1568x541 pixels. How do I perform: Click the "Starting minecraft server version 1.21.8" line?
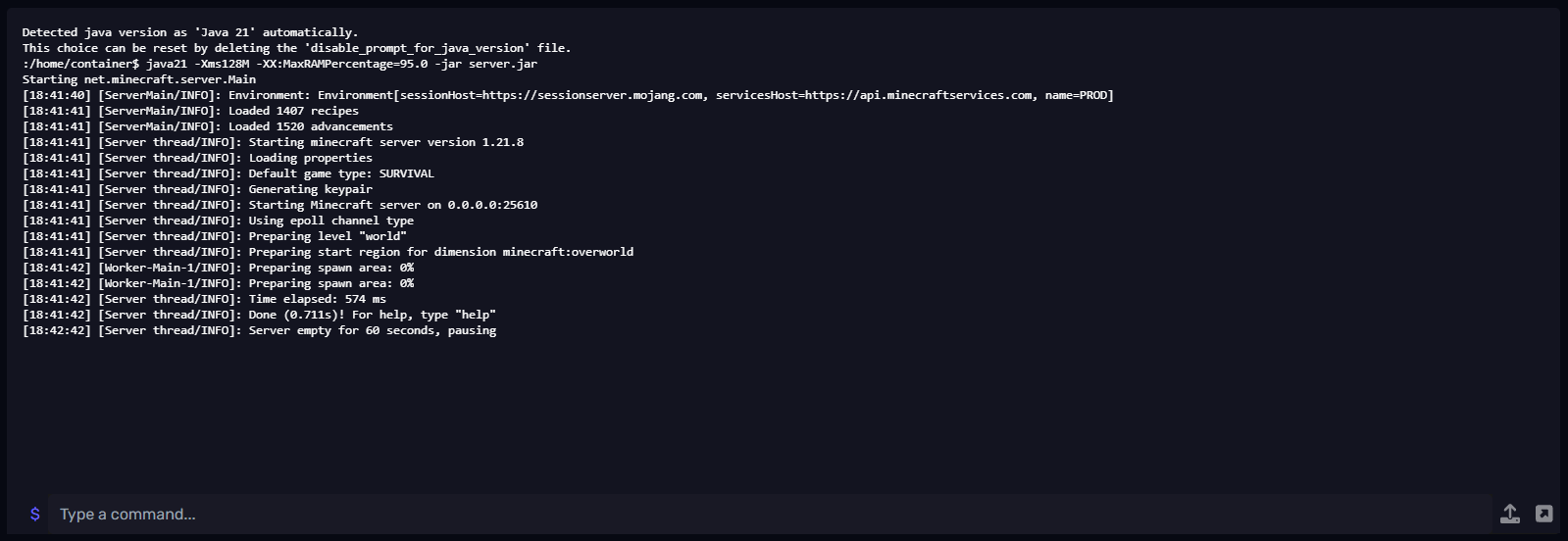click(385, 142)
